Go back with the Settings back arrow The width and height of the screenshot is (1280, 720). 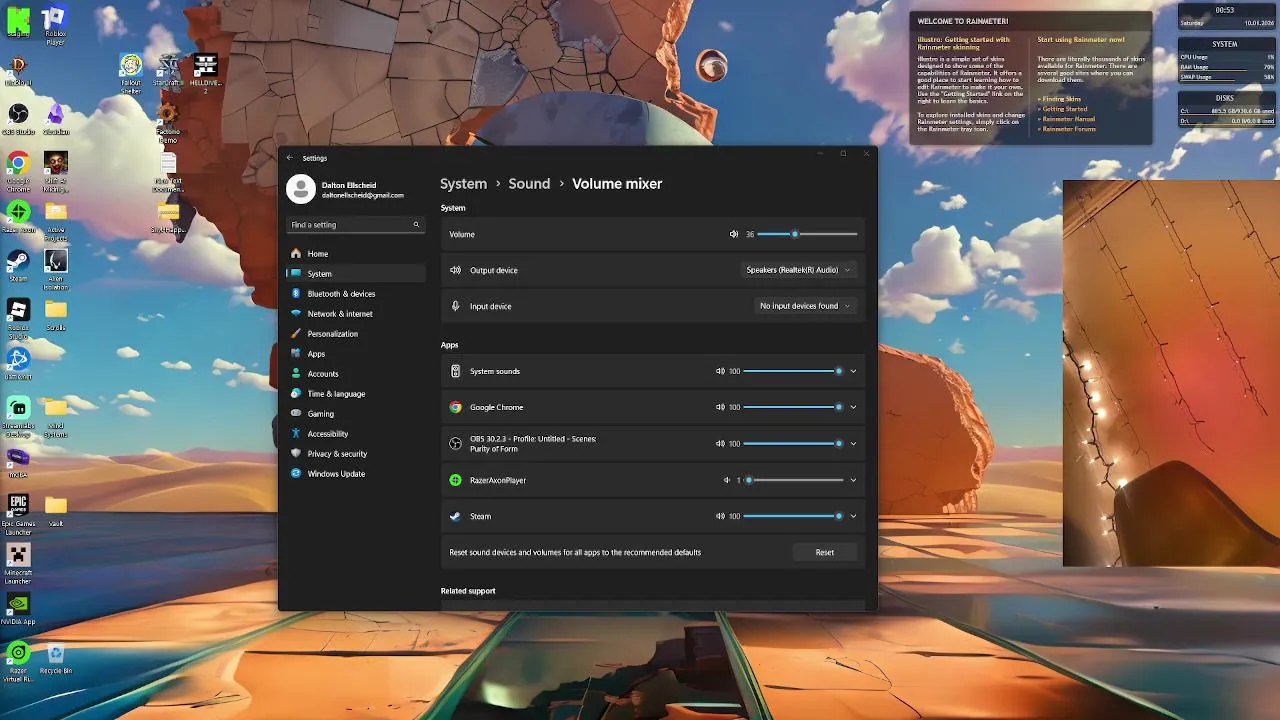(290, 157)
